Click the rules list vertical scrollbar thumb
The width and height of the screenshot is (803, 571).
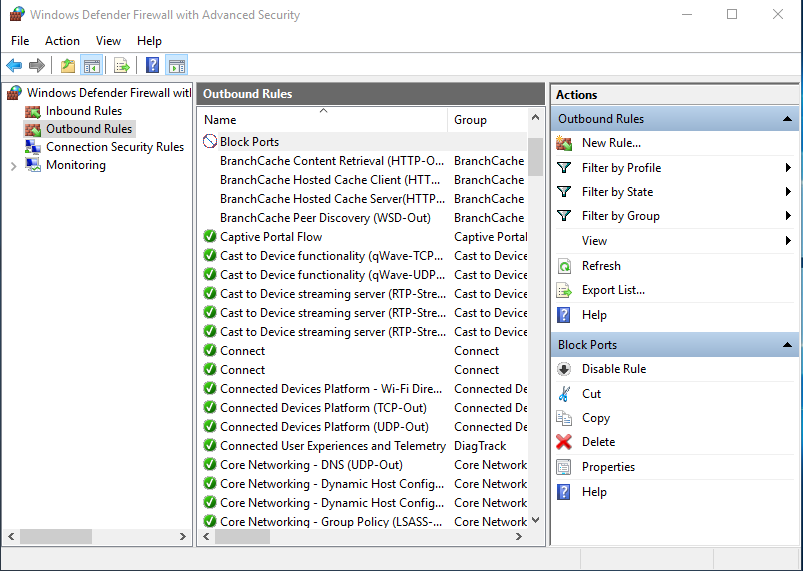(x=535, y=157)
